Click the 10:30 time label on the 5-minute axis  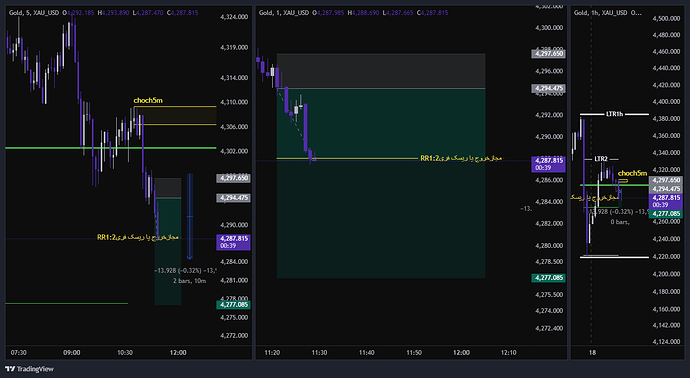[125, 353]
